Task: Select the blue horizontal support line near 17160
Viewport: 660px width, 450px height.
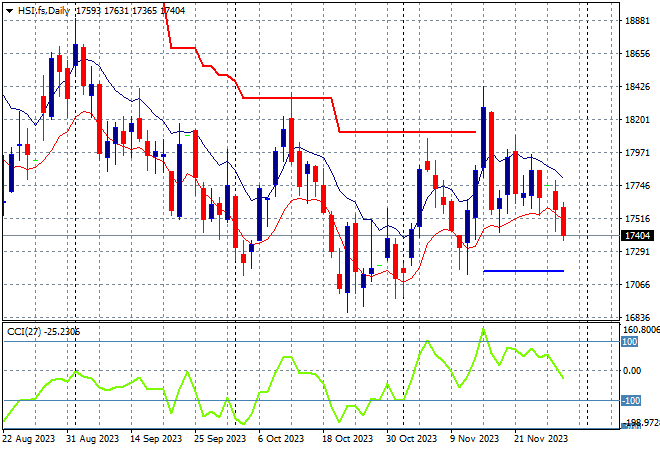Action: [524, 271]
